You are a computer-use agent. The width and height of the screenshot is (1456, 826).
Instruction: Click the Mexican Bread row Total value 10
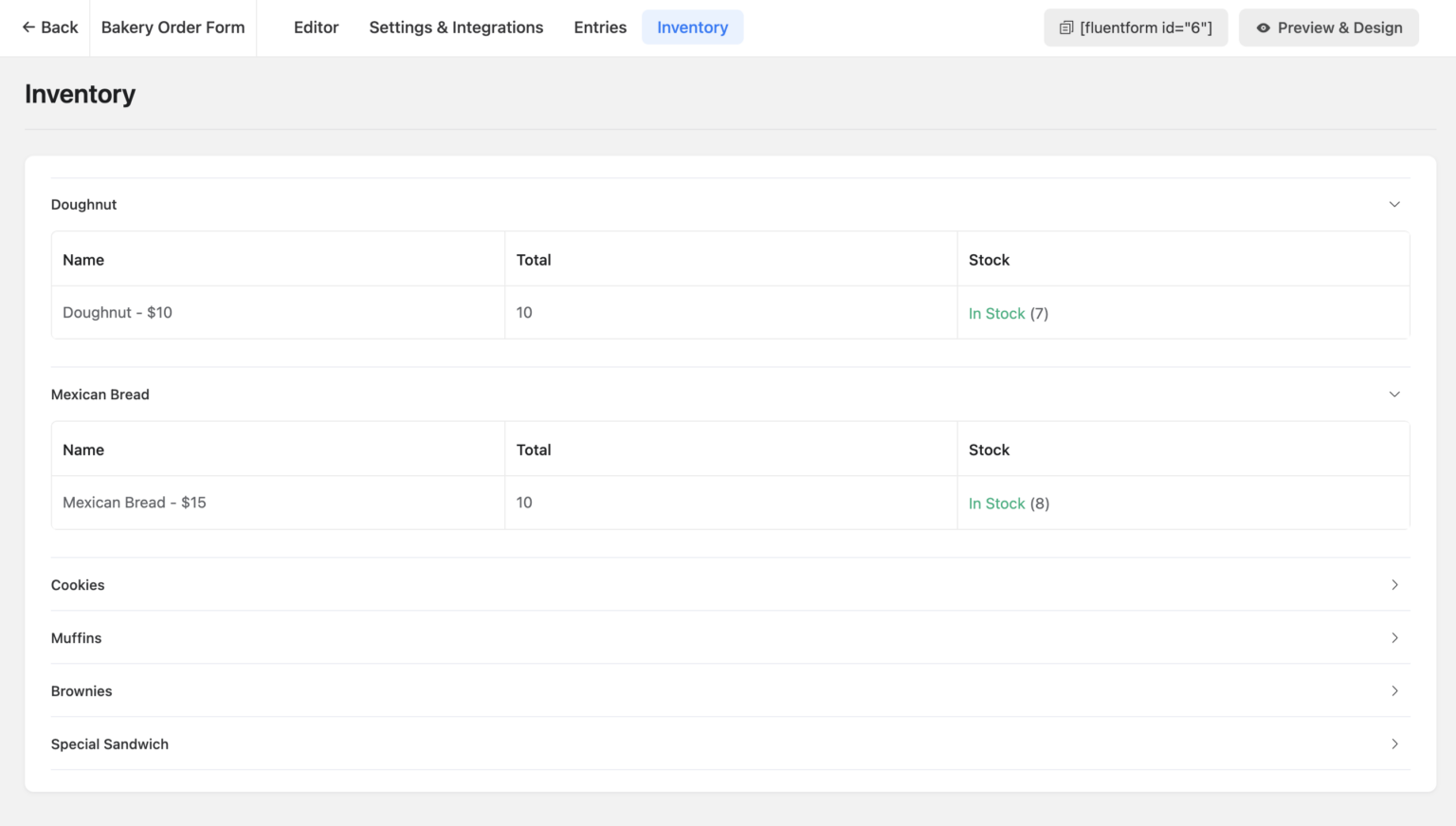(524, 503)
